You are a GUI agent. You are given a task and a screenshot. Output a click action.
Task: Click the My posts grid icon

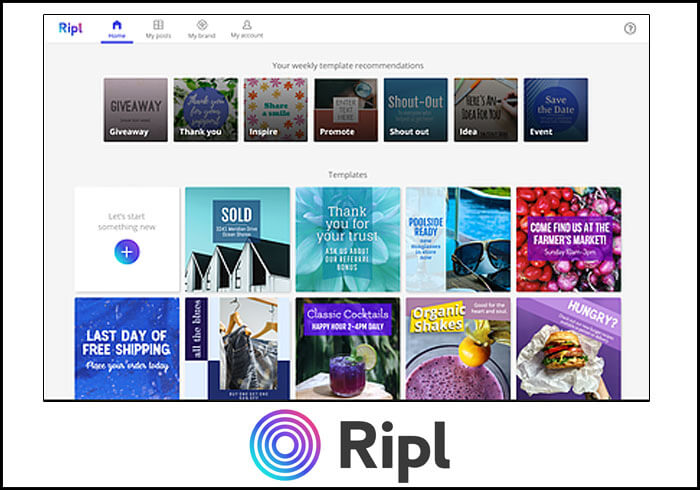pyautogui.click(x=158, y=25)
